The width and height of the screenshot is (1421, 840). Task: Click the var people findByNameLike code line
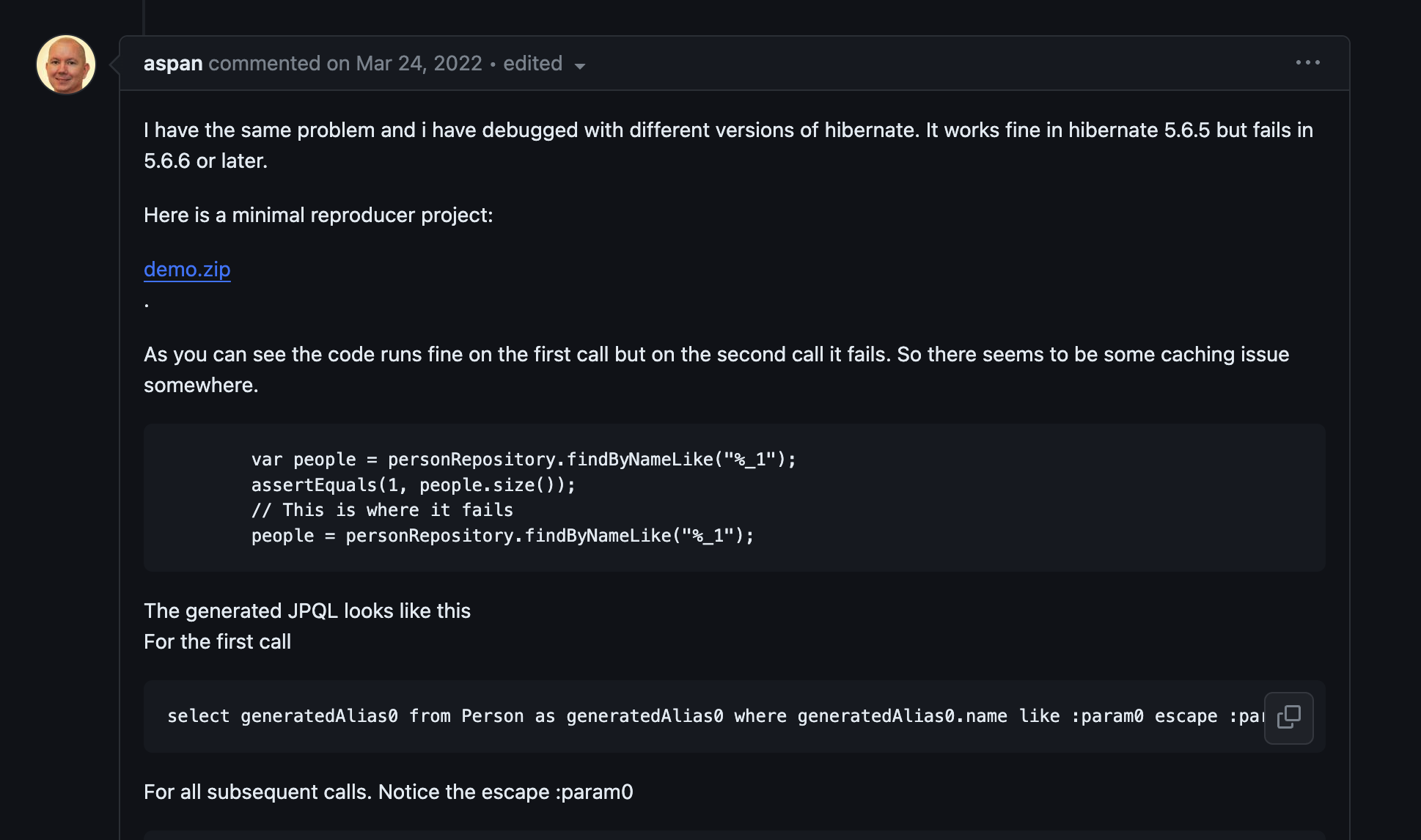pos(524,460)
